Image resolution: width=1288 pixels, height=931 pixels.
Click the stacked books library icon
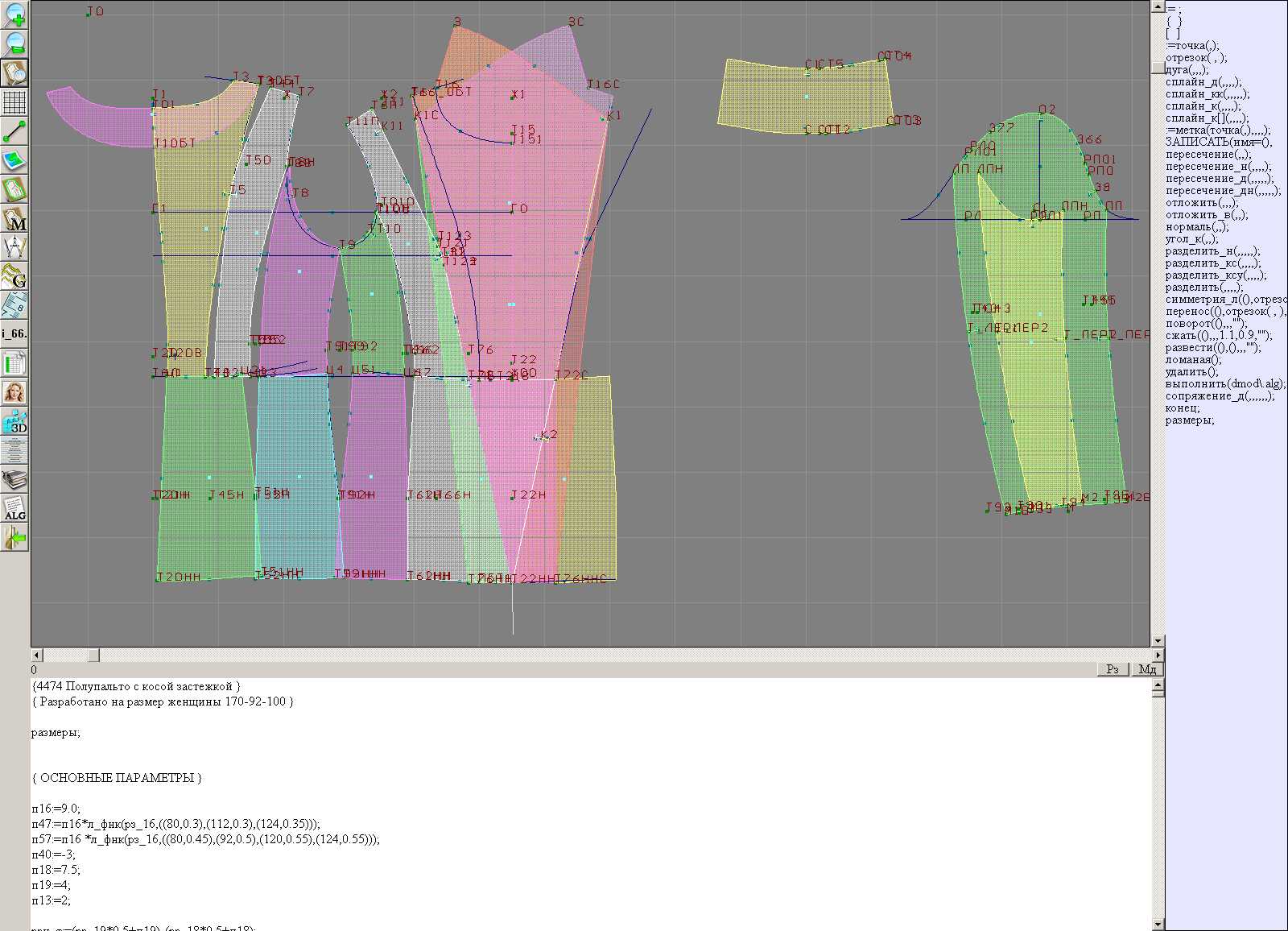pyautogui.click(x=14, y=480)
